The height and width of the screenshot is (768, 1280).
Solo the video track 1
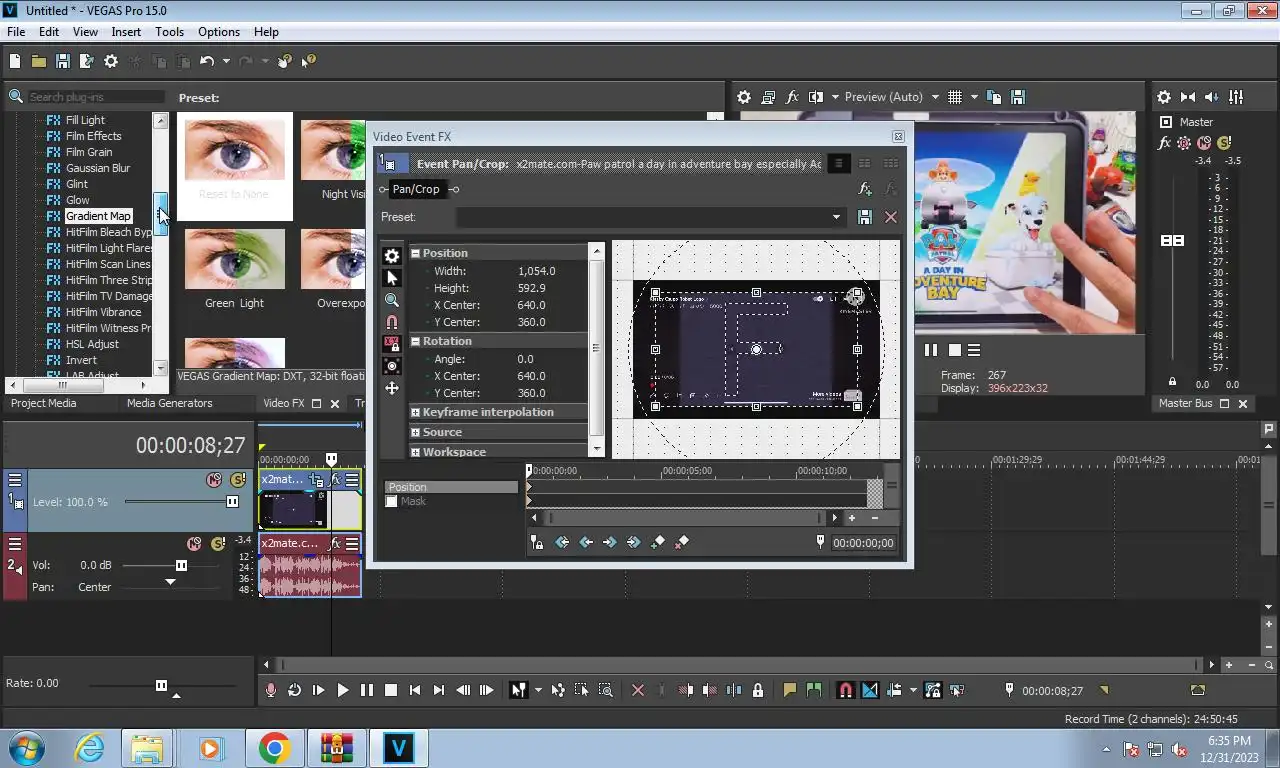pos(238,480)
